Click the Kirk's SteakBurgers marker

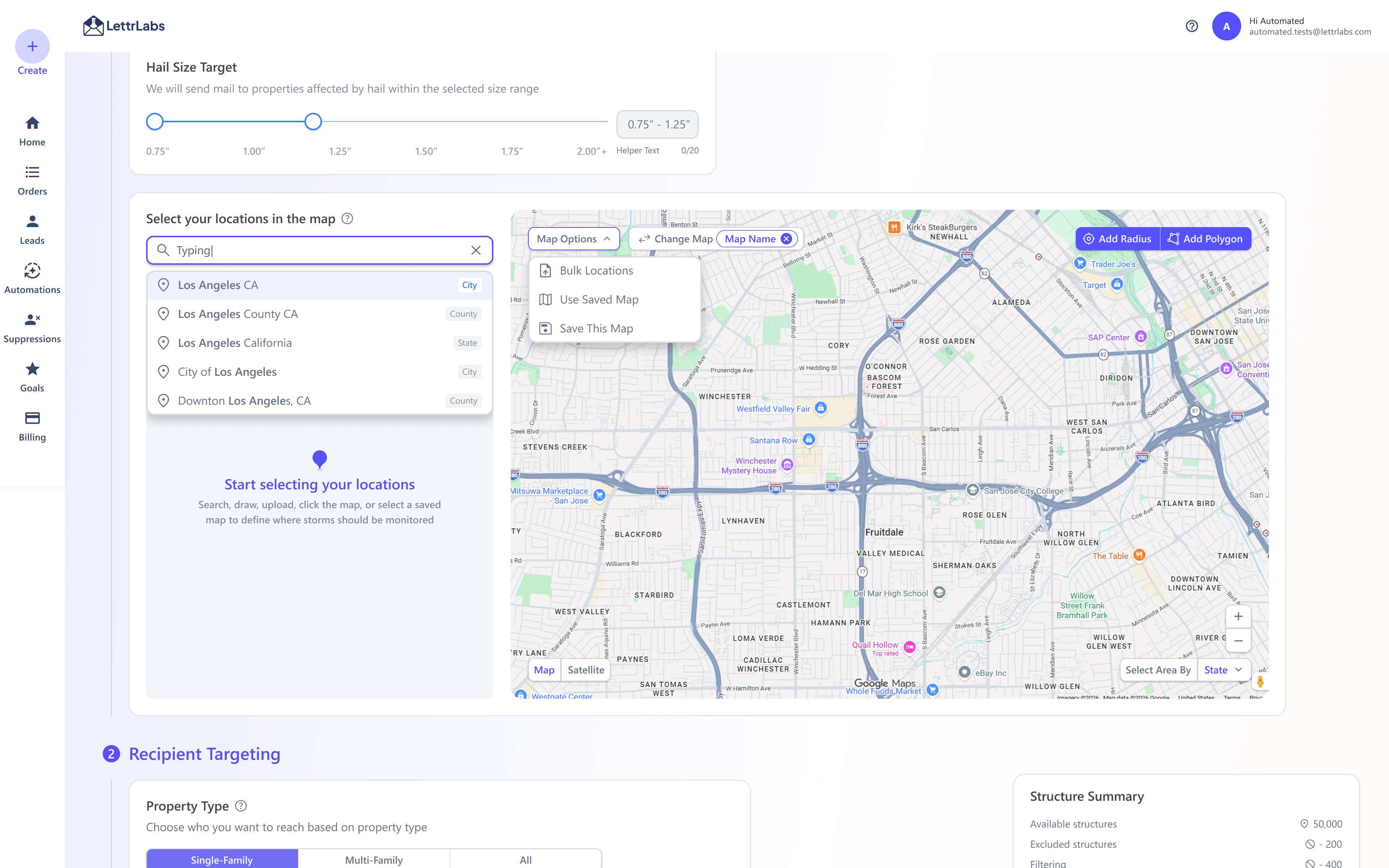click(894, 227)
